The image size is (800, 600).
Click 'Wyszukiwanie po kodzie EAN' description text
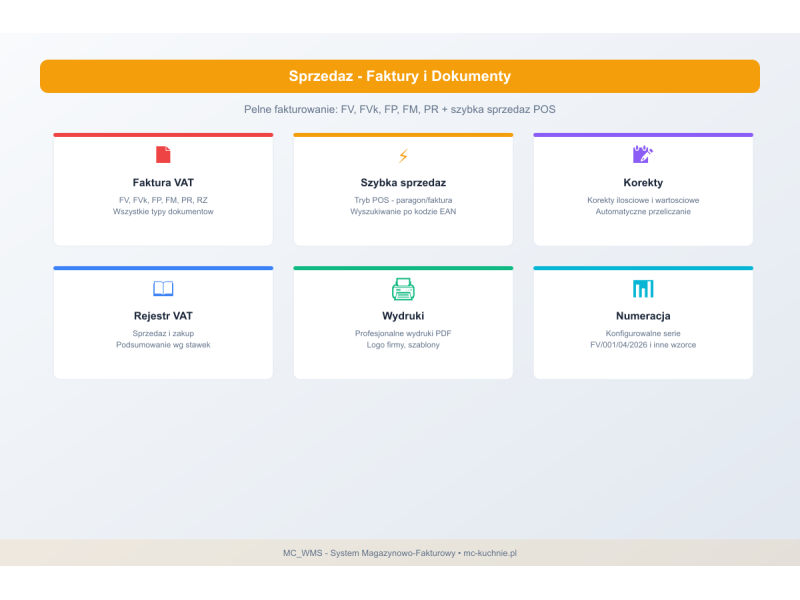pos(403,212)
